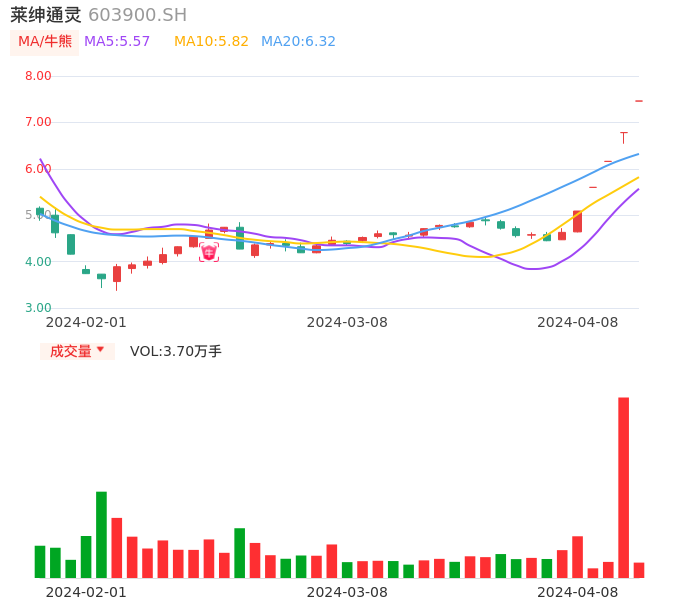Click the 2024-03-08 date label under the price chart

[347, 322]
